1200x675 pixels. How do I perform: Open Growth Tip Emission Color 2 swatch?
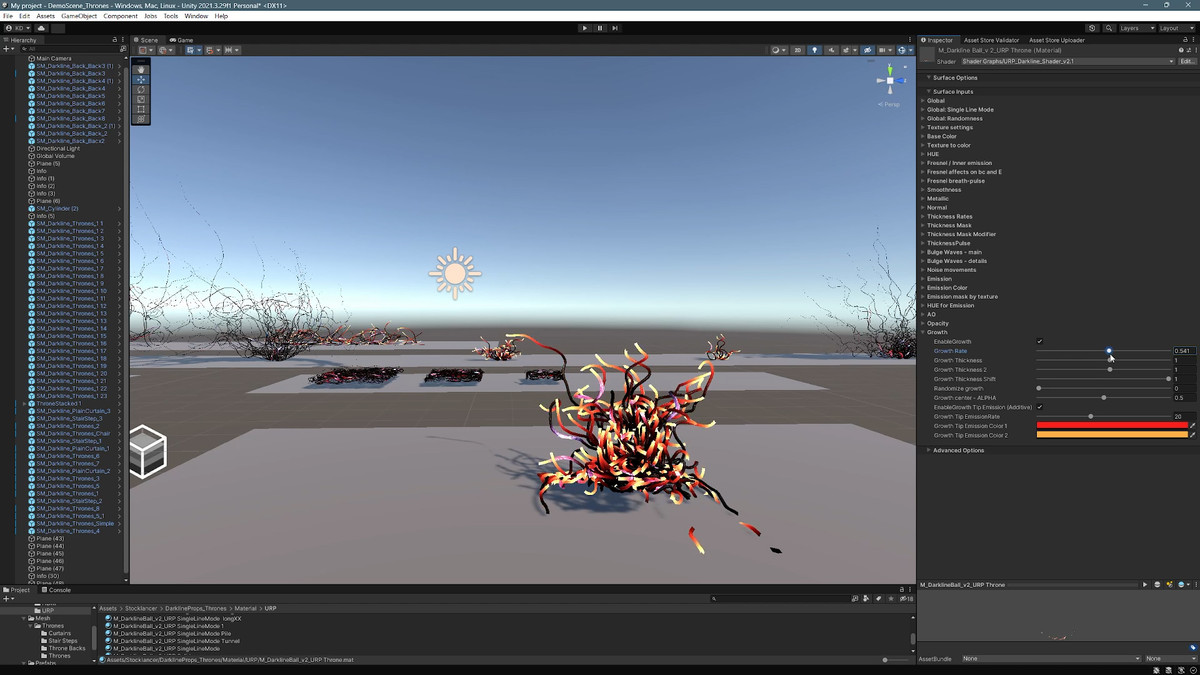tap(1111, 435)
